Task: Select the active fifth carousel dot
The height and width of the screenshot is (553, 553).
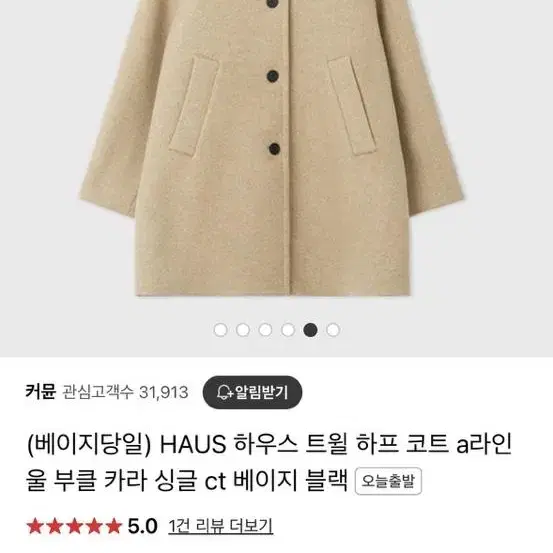Action: point(310,330)
